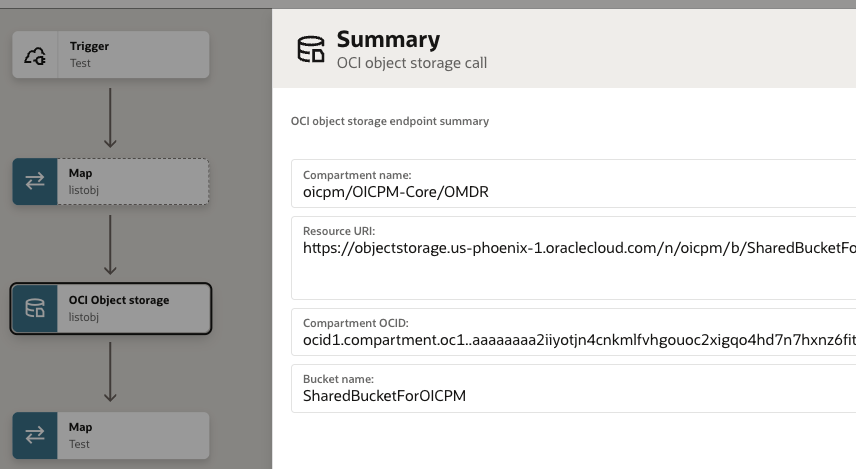Click arrow connecting Trigger to Map

tap(110, 118)
